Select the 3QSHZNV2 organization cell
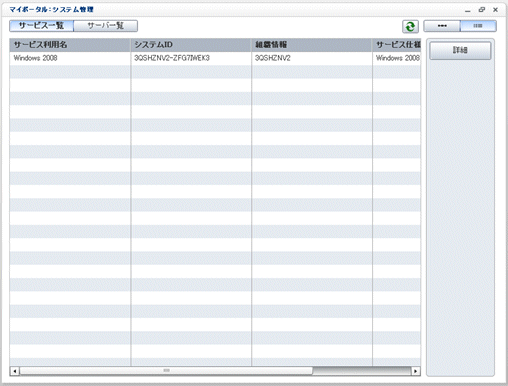The image size is (508, 386). click(312, 58)
